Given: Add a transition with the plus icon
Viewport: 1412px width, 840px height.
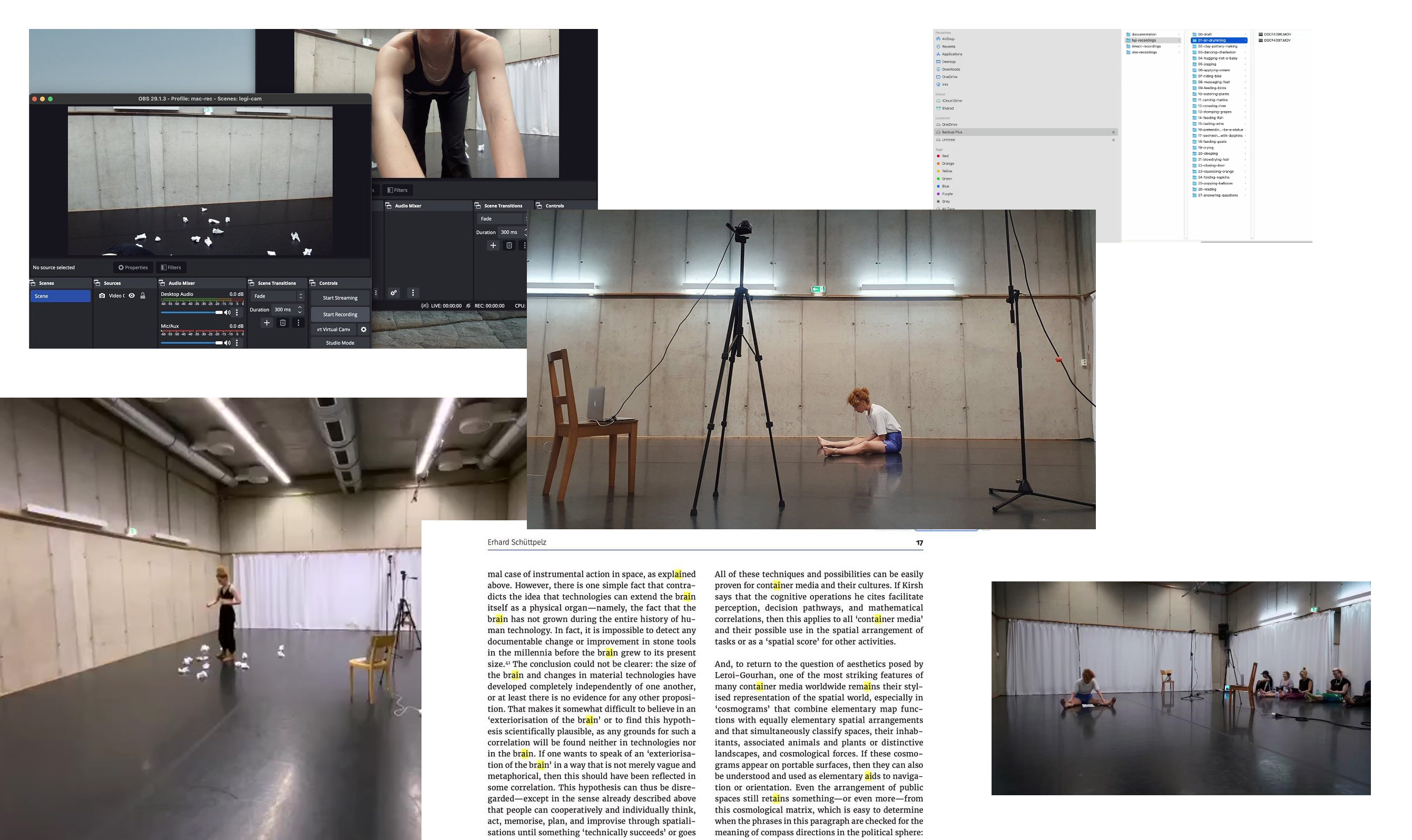Looking at the screenshot, I should pos(267,323).
